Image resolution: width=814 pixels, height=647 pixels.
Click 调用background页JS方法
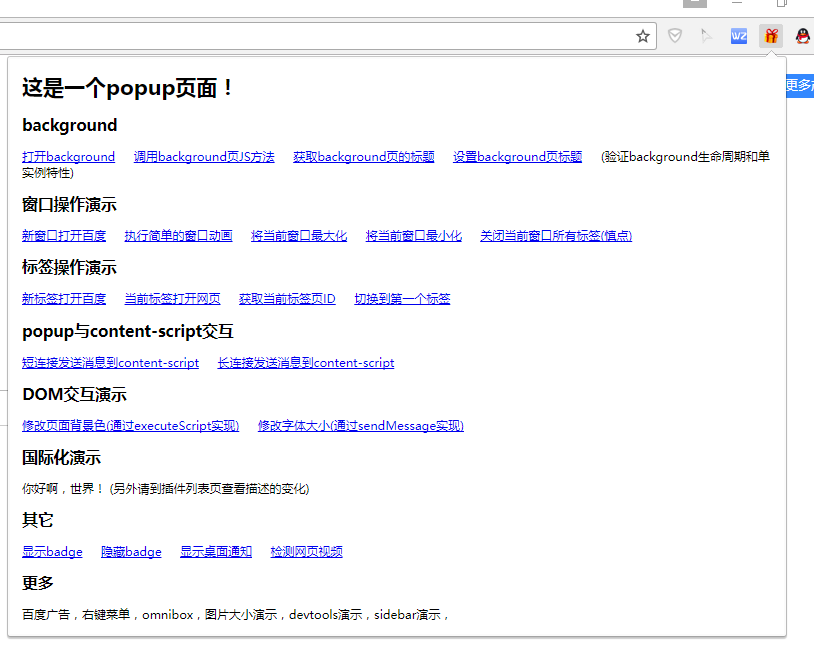click(203, 156)
